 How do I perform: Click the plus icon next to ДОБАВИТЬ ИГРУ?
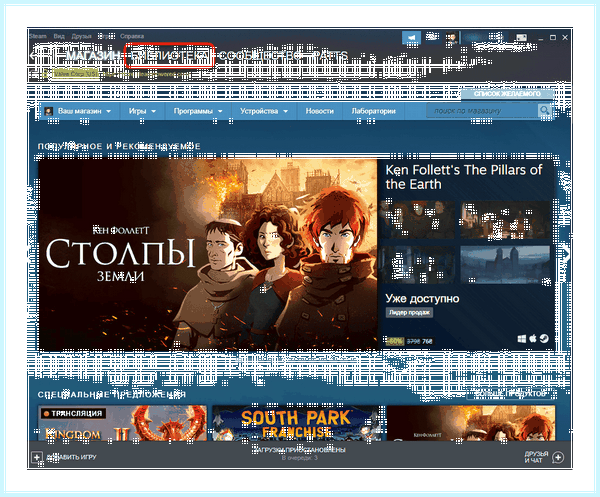coord(37,457)
